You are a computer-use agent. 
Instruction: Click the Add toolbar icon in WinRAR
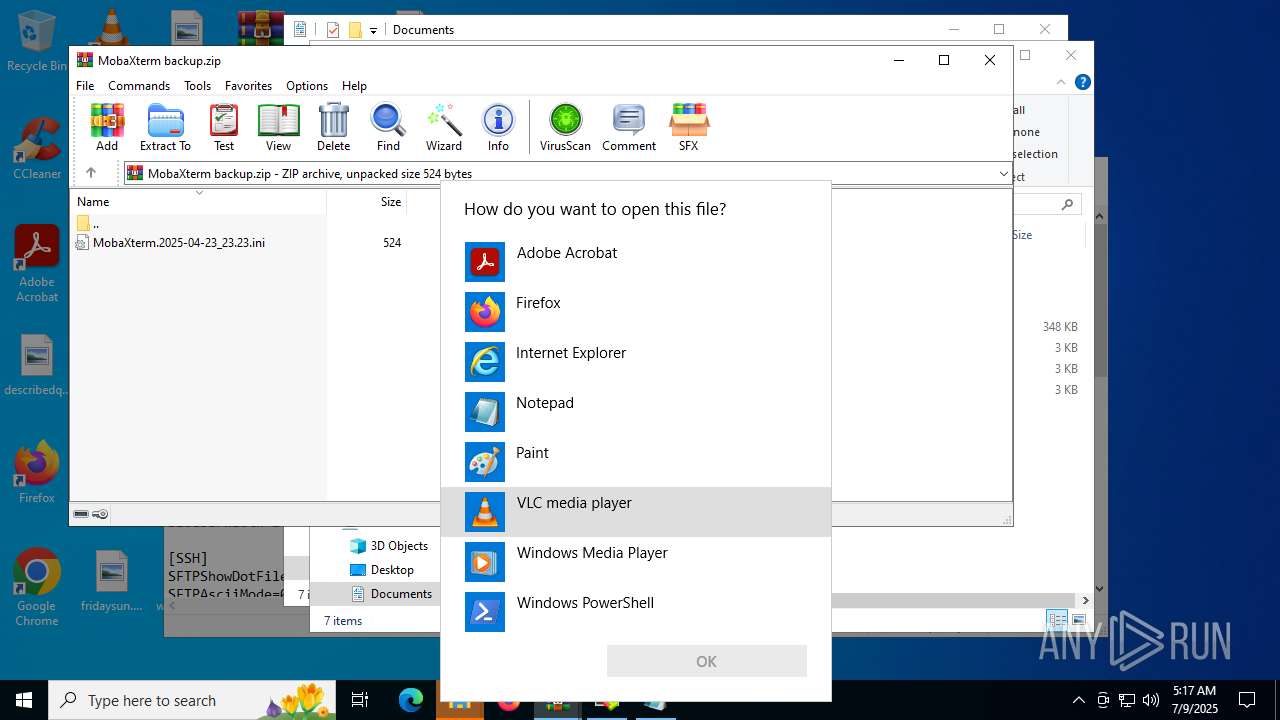click(x=107, y=127)
